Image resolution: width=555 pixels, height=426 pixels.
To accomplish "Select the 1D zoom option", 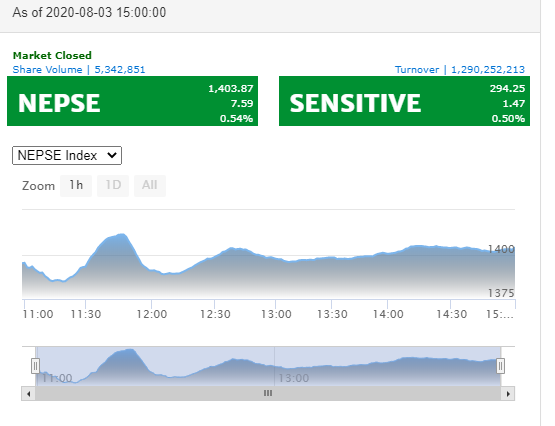I will (113, 185).
